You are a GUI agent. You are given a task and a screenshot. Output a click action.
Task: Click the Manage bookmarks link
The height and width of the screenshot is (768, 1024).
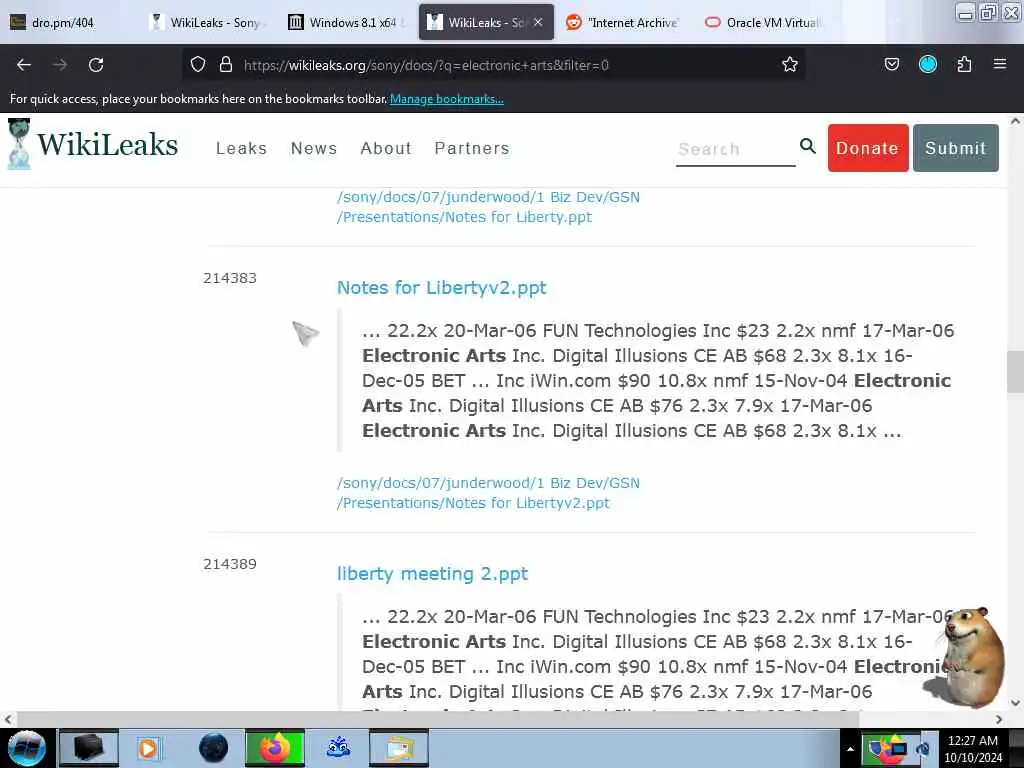(x=447, y=99)
